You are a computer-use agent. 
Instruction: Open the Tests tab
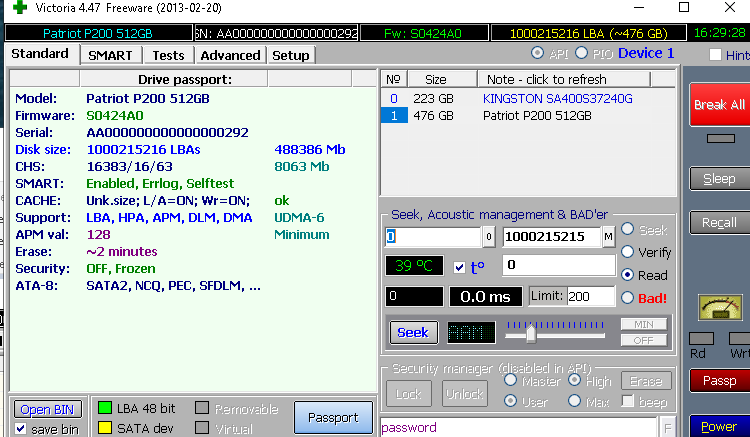click(x=168, y=55)
